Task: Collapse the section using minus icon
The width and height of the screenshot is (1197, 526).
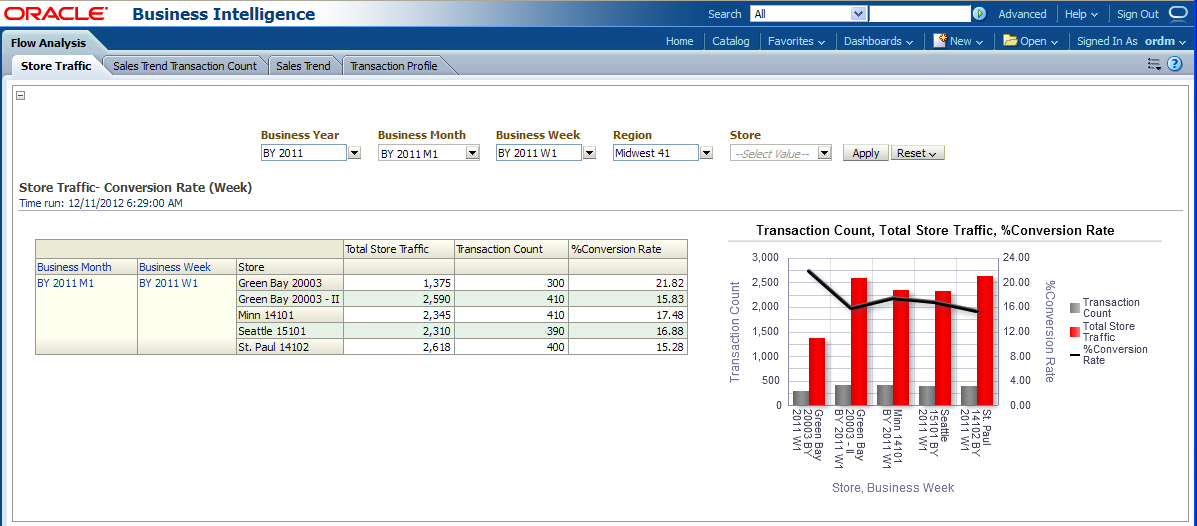Action: [x=20, y=96]
